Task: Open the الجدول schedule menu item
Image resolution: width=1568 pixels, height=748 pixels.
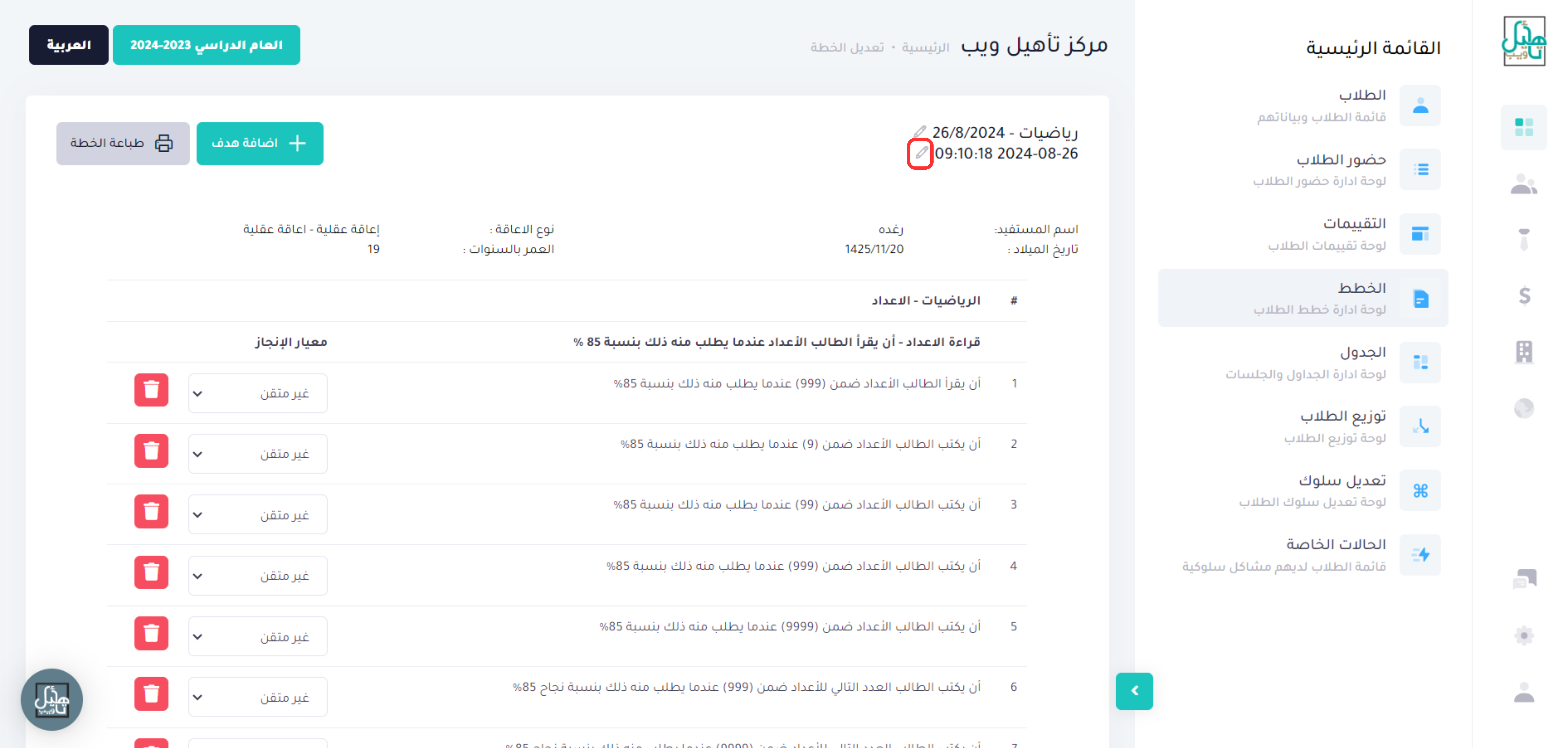Action: pos(1303,362)
